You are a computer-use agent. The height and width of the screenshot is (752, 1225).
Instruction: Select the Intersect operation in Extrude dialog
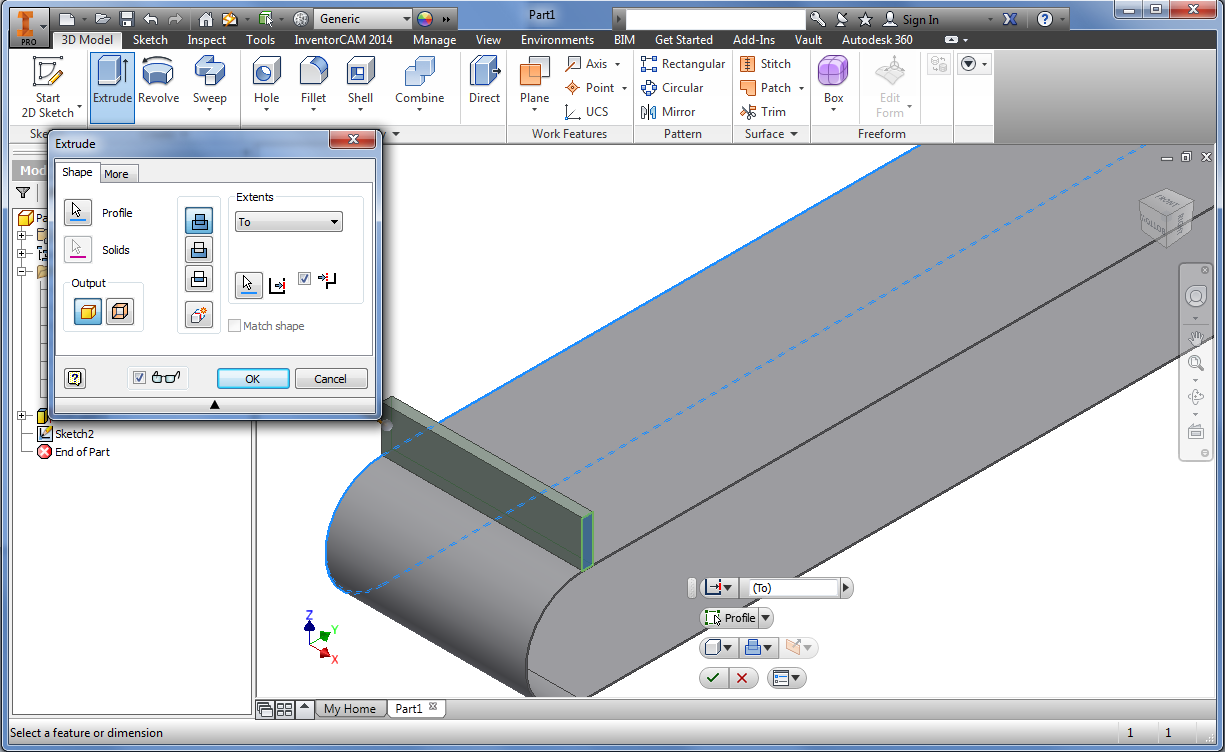[x=199, y=279]
